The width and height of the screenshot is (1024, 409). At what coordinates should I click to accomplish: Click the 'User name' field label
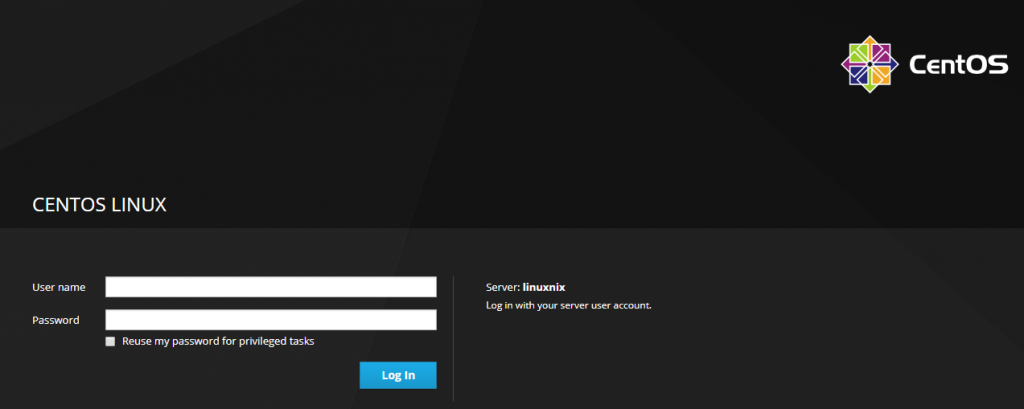(58, 287)
